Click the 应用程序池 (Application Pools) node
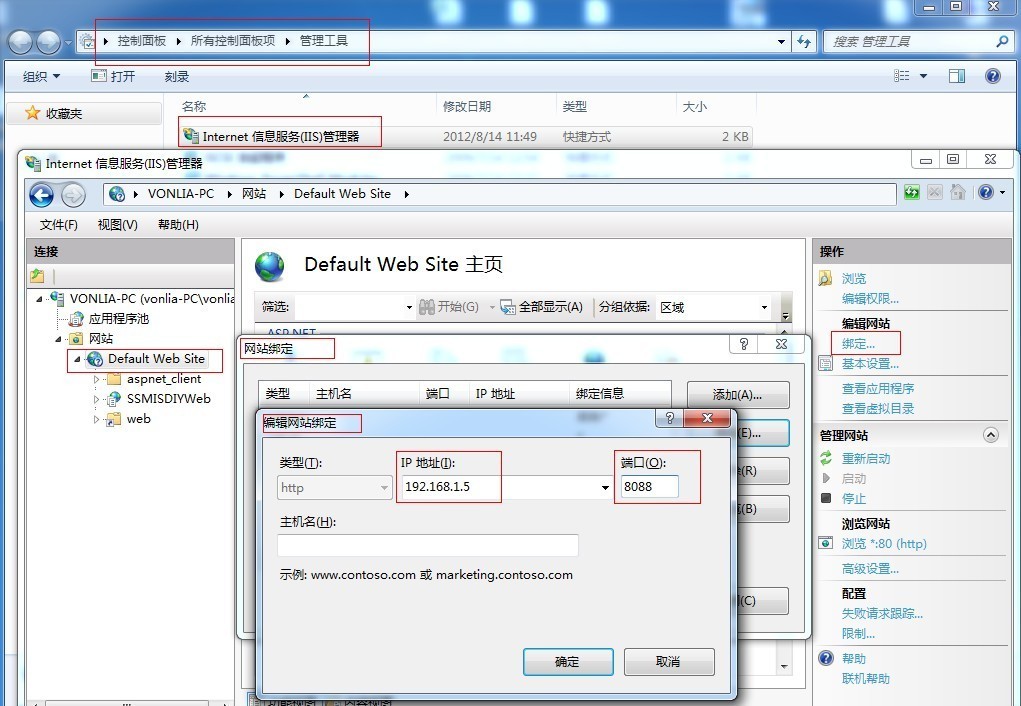Image resolution: width=1021 pixels, height=706 pixels. 118,319
